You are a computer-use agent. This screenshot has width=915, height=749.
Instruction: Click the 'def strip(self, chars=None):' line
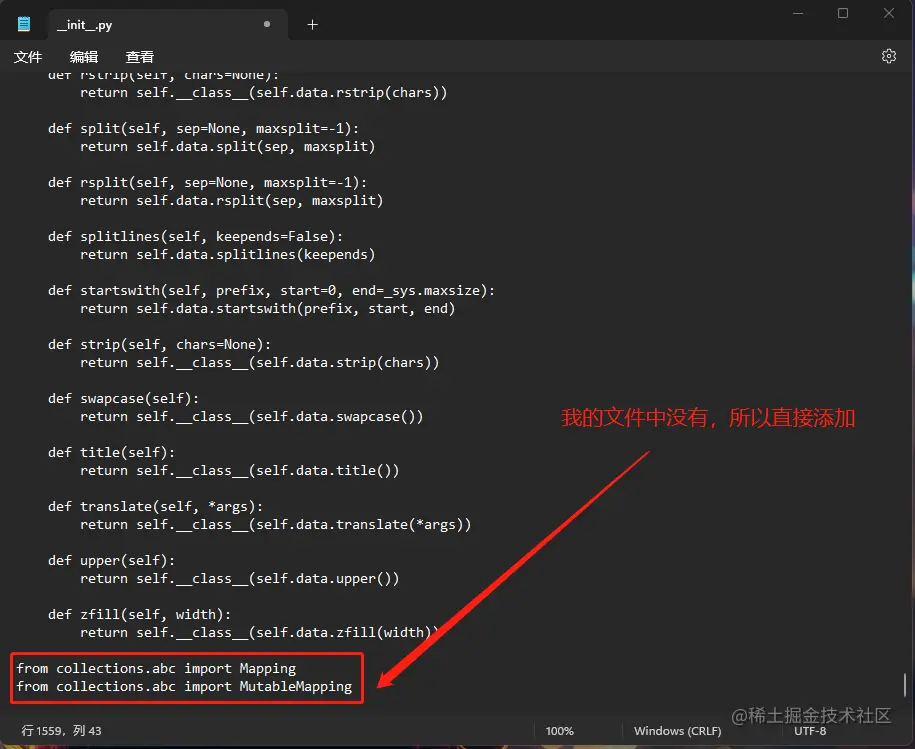click(159, 345)
